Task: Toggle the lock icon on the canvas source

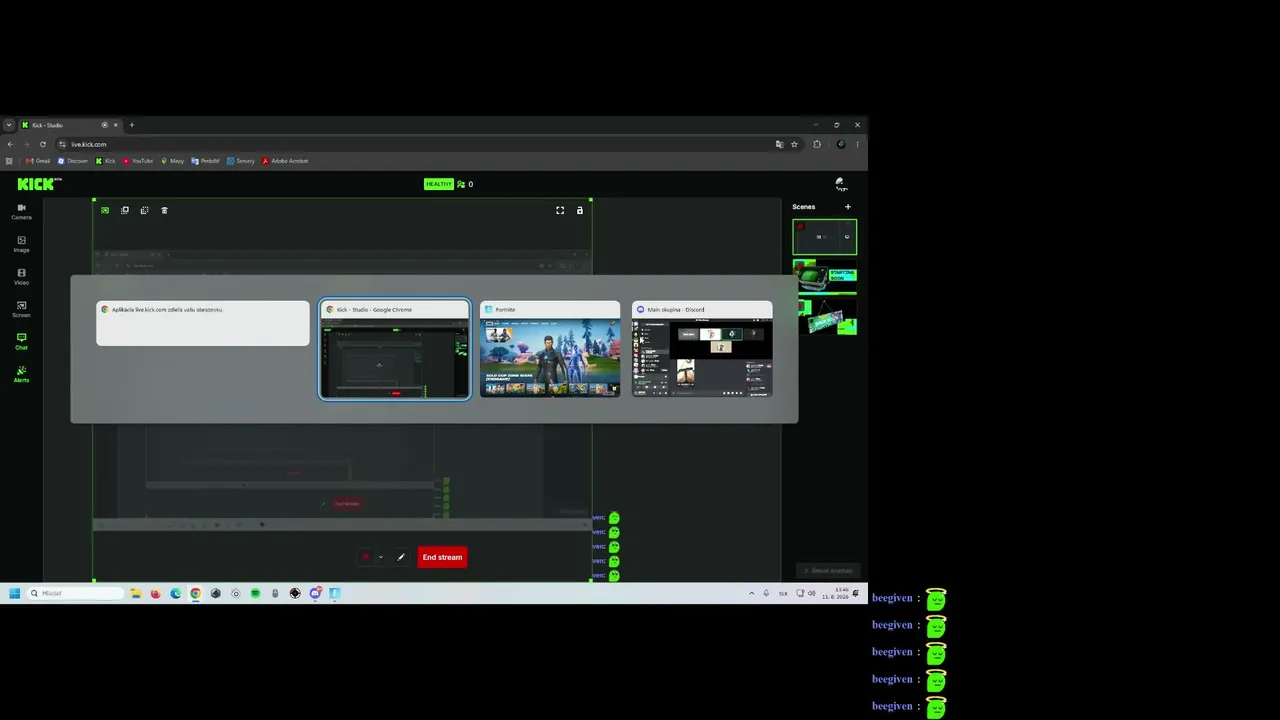Action: coord(580,210)
